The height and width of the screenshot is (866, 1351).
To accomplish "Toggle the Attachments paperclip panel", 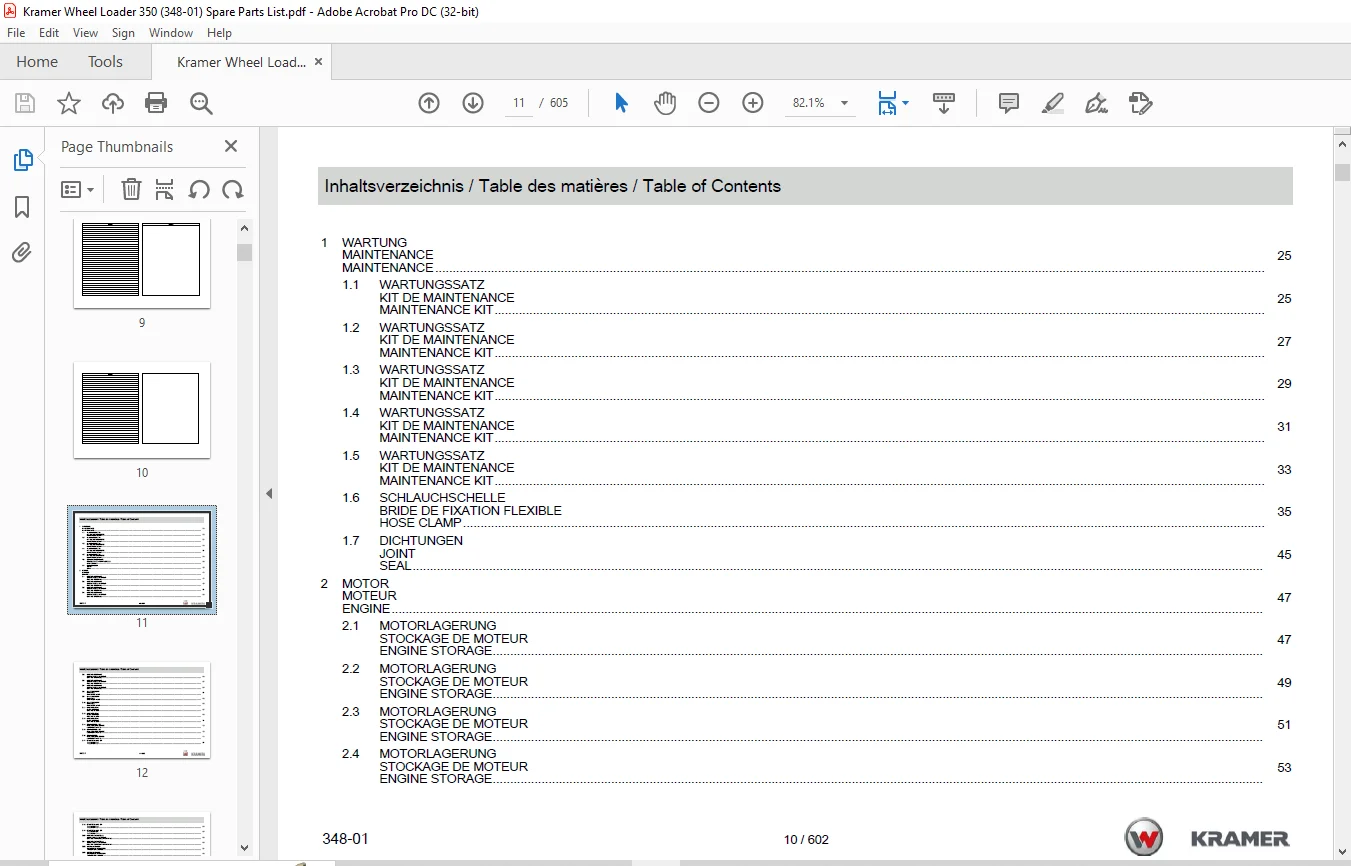I will pyautogui.click(x=22, y=253).
